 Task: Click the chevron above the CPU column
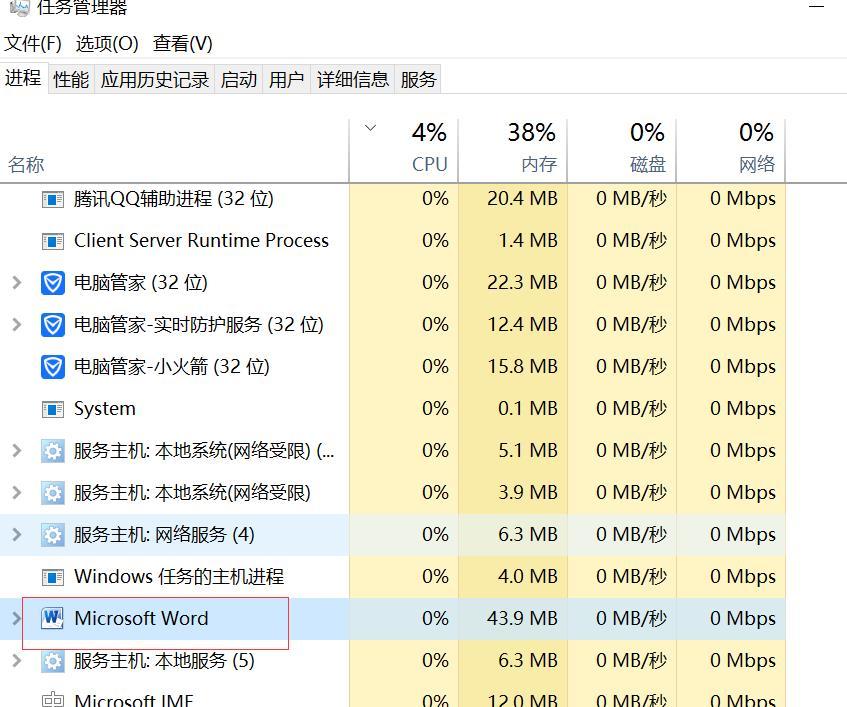click(x=371, y=128)
